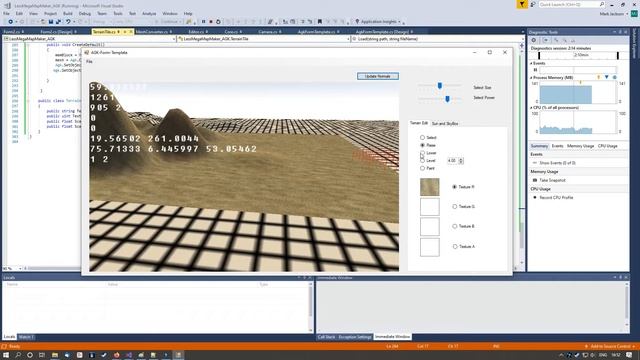
Task: Click the Restart debugging icon in the toolbar
Action: (218, 22)
